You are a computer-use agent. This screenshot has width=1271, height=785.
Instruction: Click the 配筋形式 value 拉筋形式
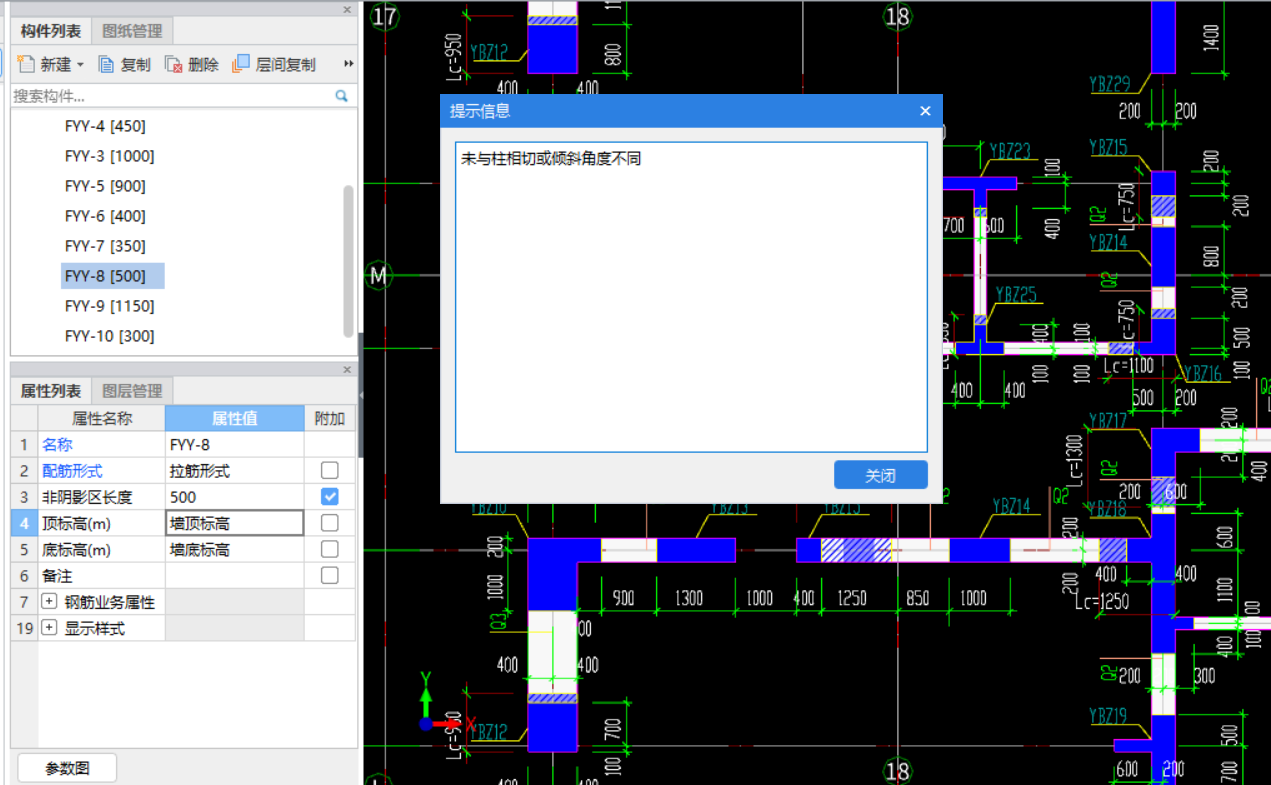click(234, 470)
